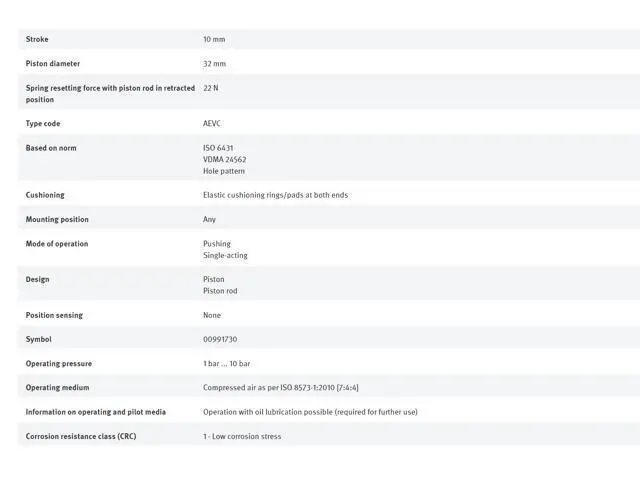Select the symbol number 00991730
Screen dimensions: 640x480
tap(220, 339)
